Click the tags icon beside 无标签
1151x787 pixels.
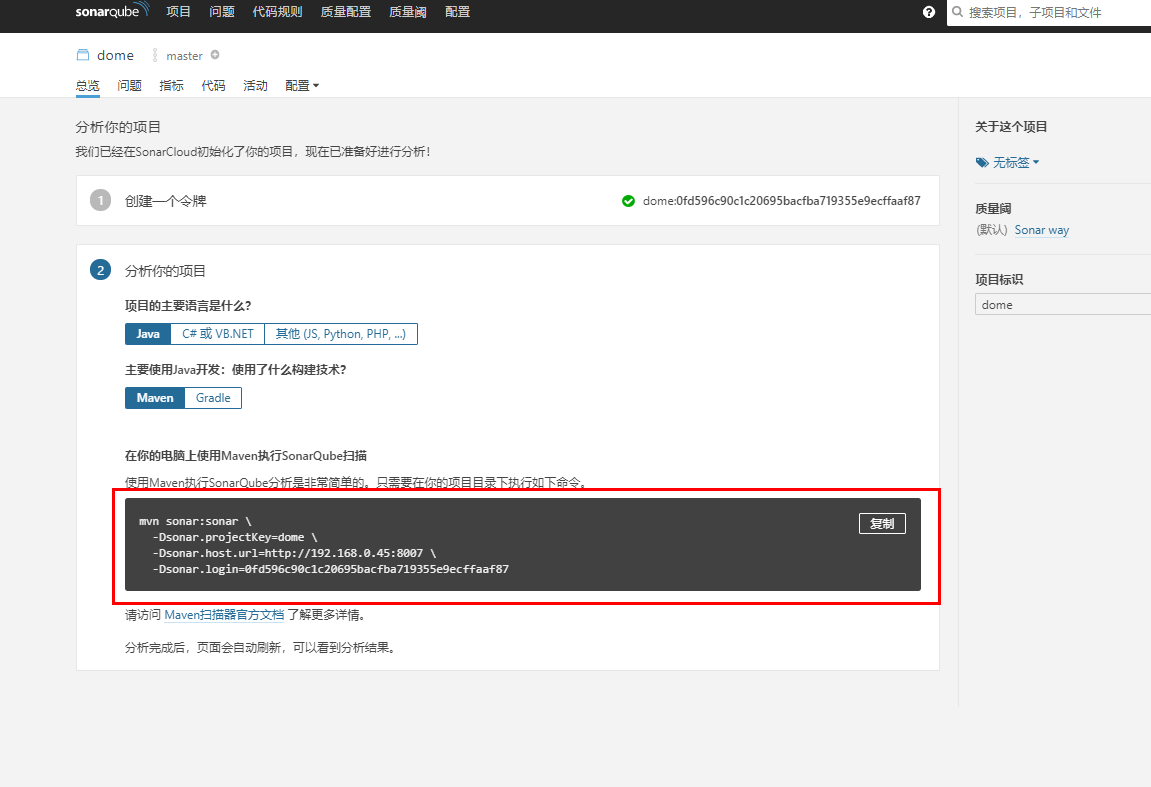[x=982, y=162]
